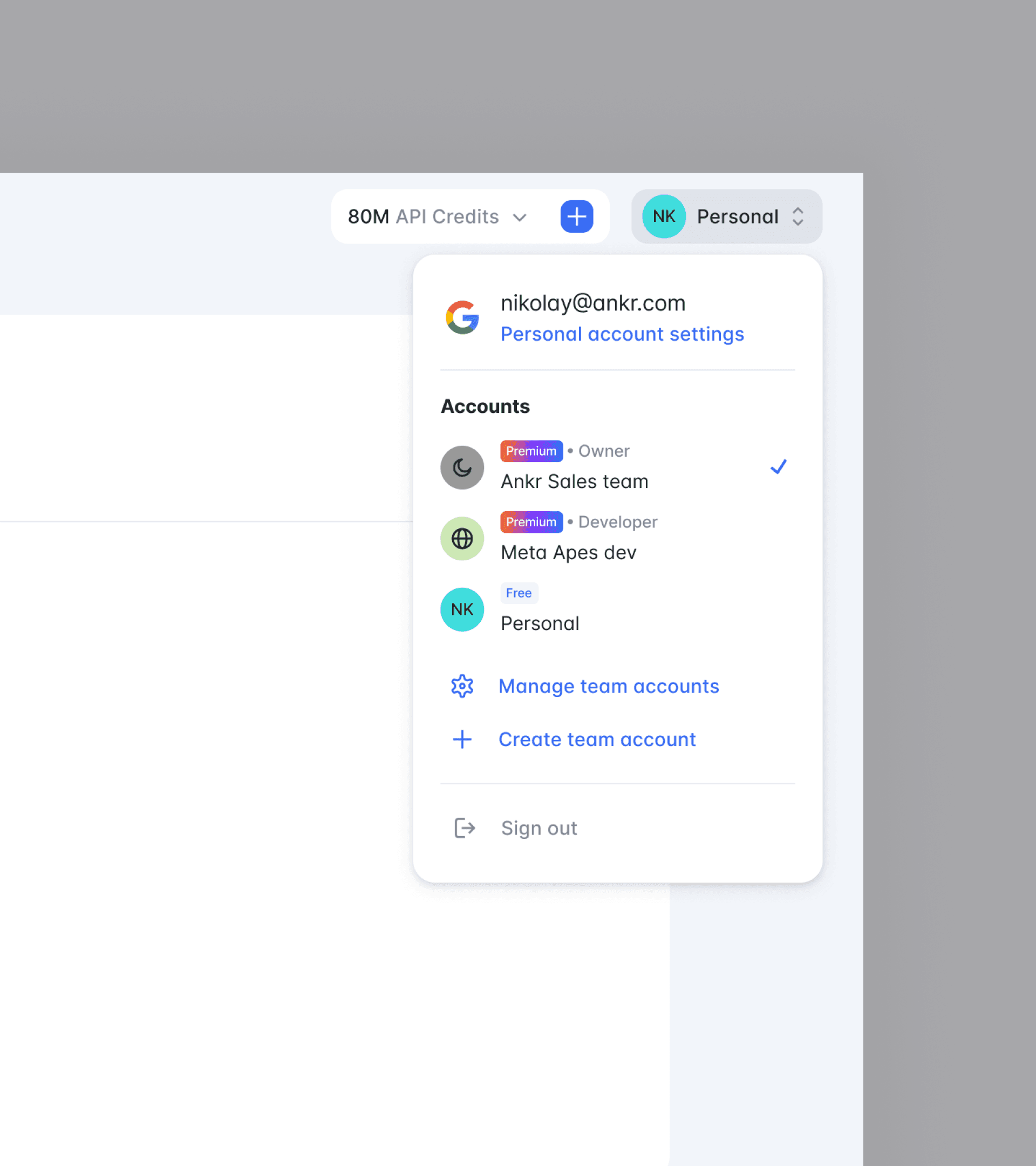Click the moon avatar of Ankr Sales team
The width and height of the screenshot is (1036, 1166).
[462, 467]
